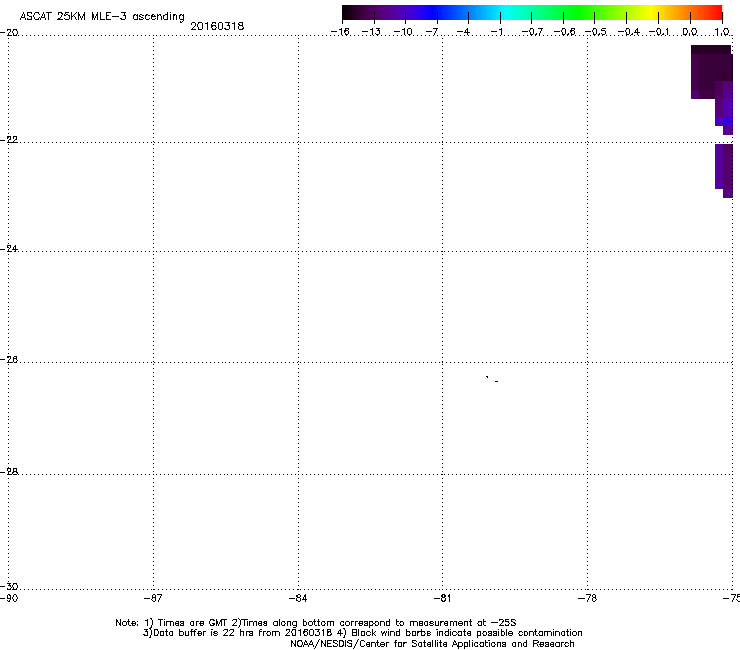The image size is (740, 650).
Task: Click the "ASCAT 25KM MLE-3 ascending" plot title
Action: pos(102,16)
